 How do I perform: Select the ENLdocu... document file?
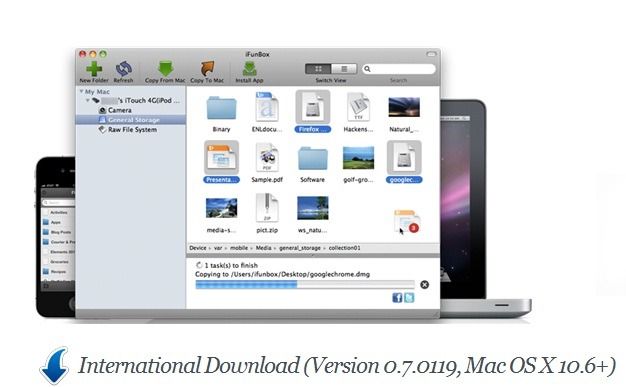pos(267,107)
